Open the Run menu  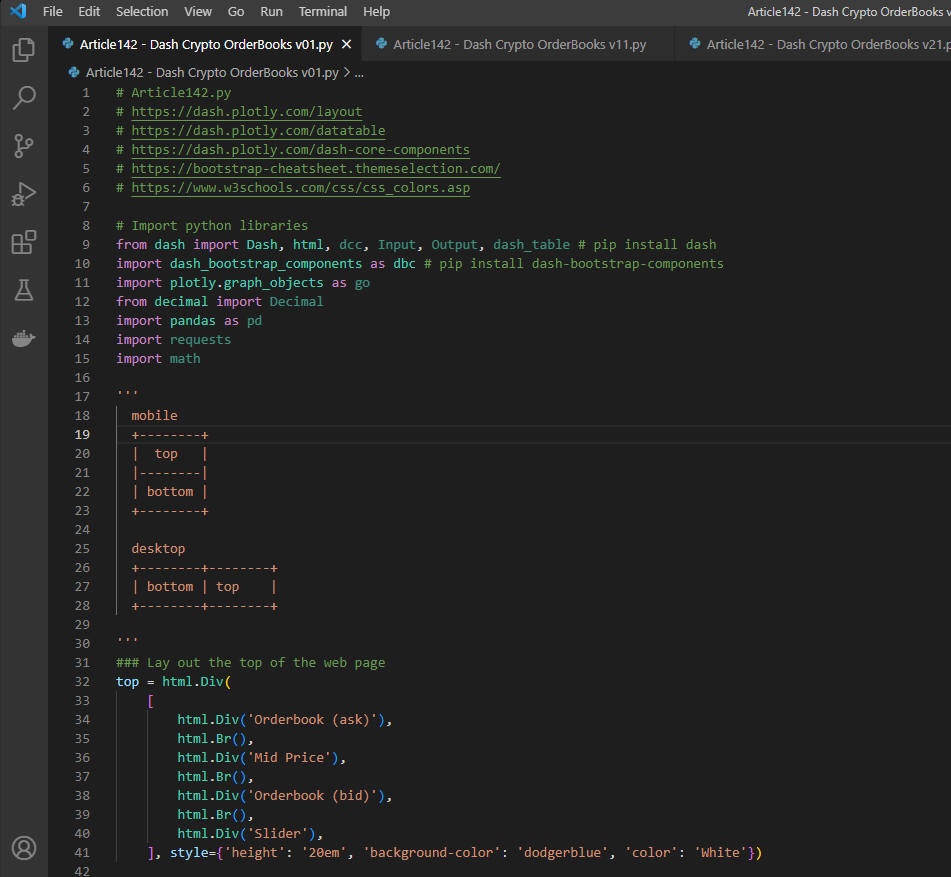[271, 12]
